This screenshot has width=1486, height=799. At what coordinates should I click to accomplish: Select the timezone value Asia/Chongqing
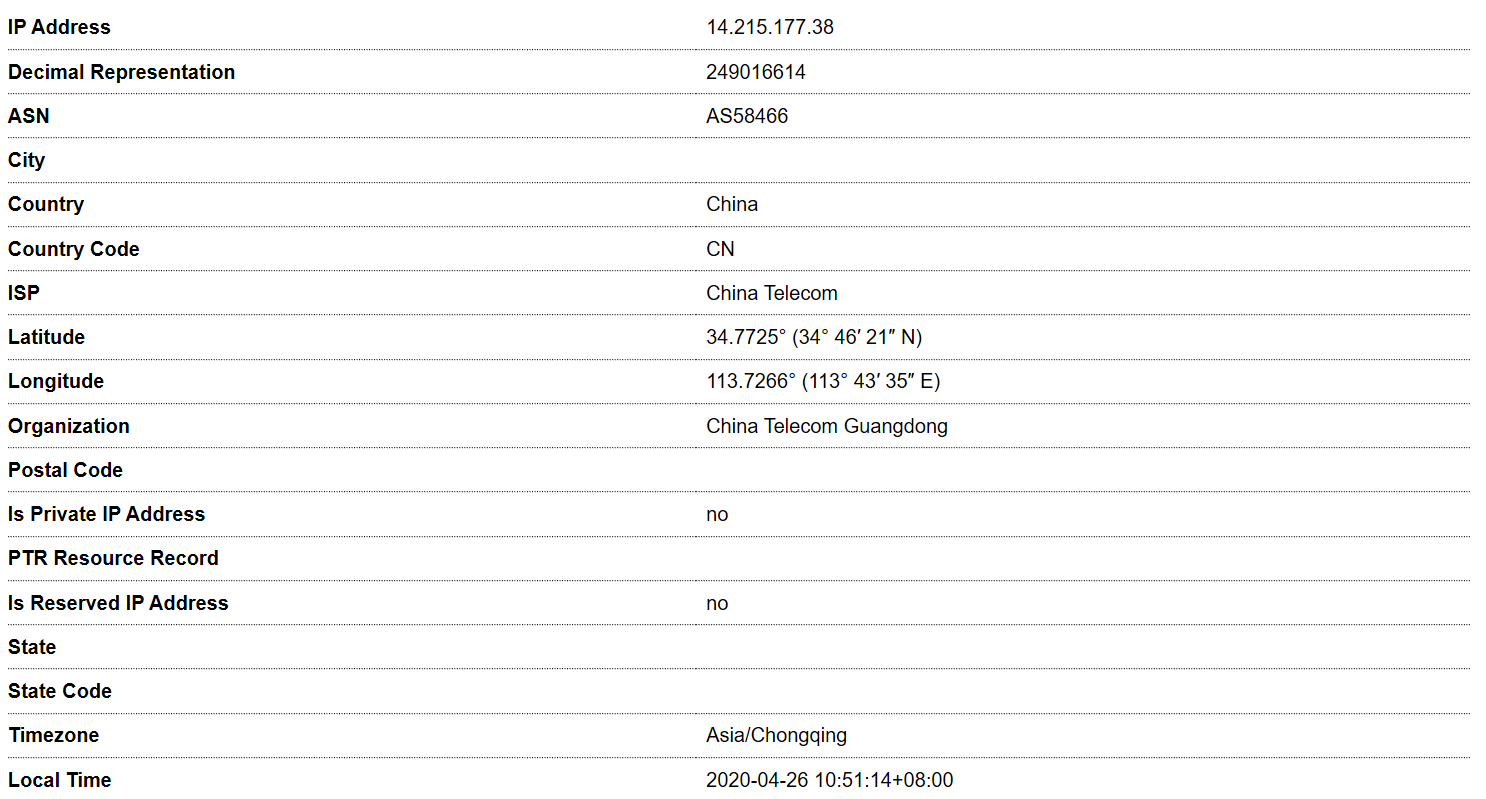(x=776, y=735)
